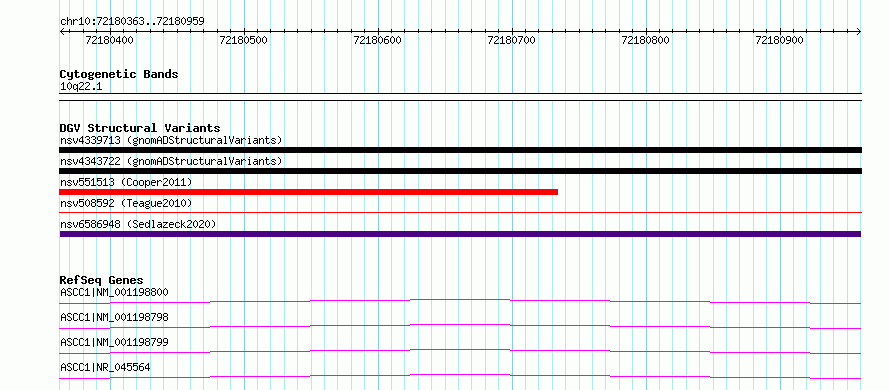This screenshot has height=390, width=890.
Task: Click the magenta gene line under NM_001198799
Action: pos(460,351)
